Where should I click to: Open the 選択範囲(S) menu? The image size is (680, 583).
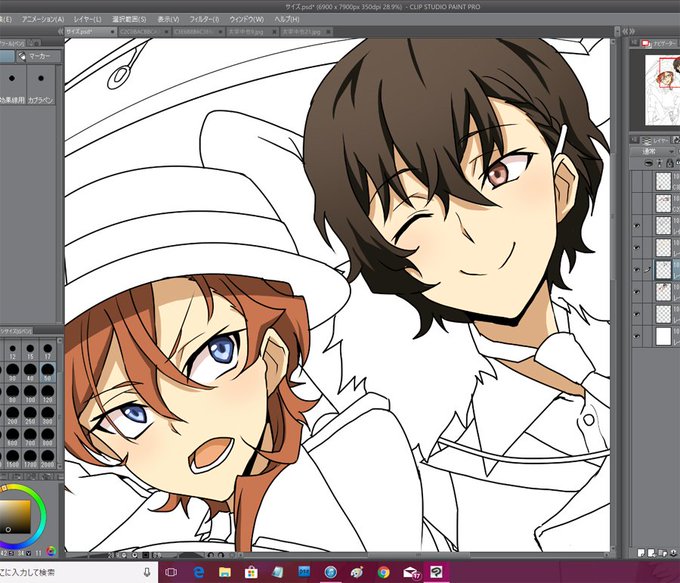pos(129,20)
